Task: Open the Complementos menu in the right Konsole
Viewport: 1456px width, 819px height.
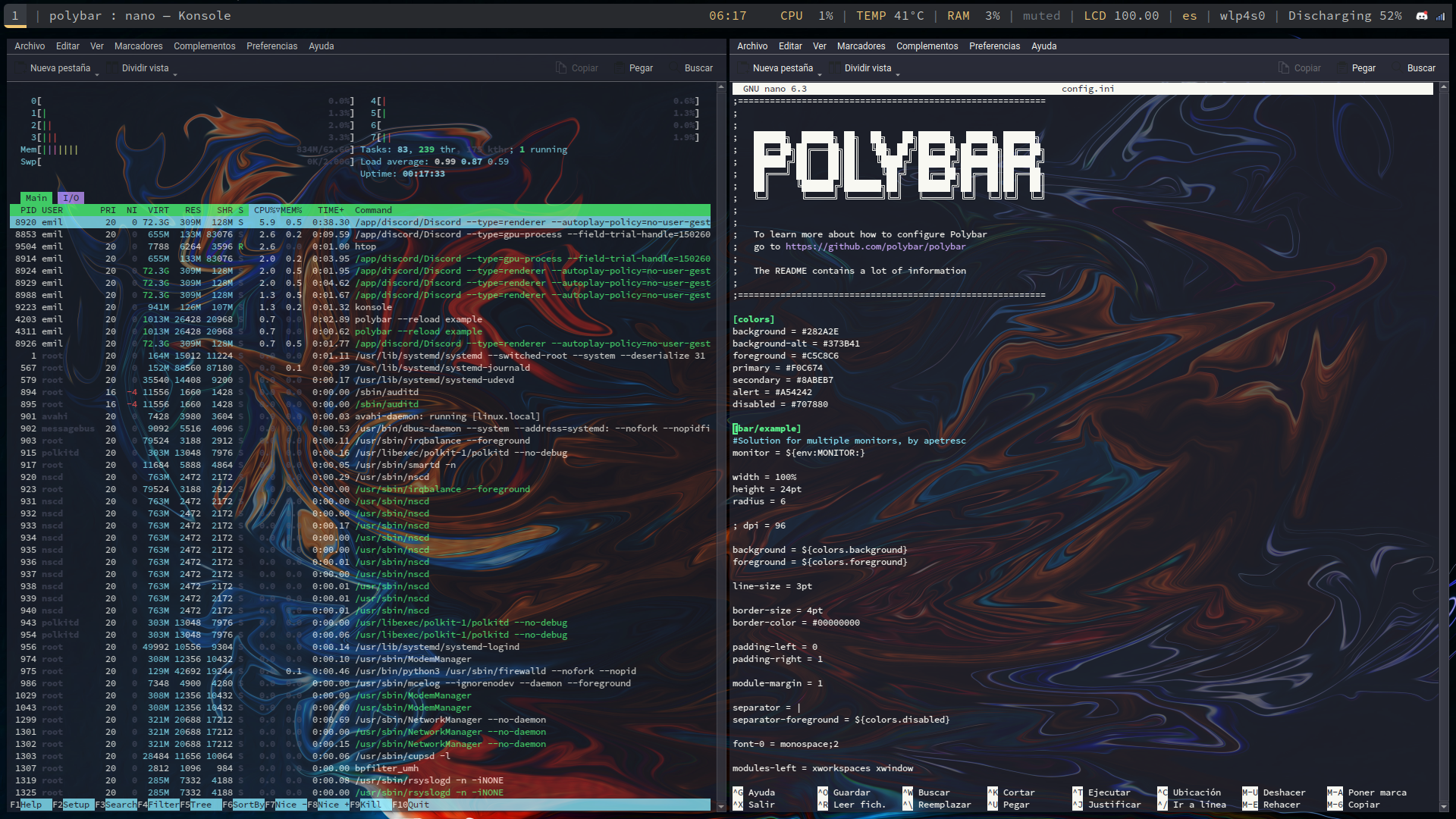Action: (x=927, y=46)
